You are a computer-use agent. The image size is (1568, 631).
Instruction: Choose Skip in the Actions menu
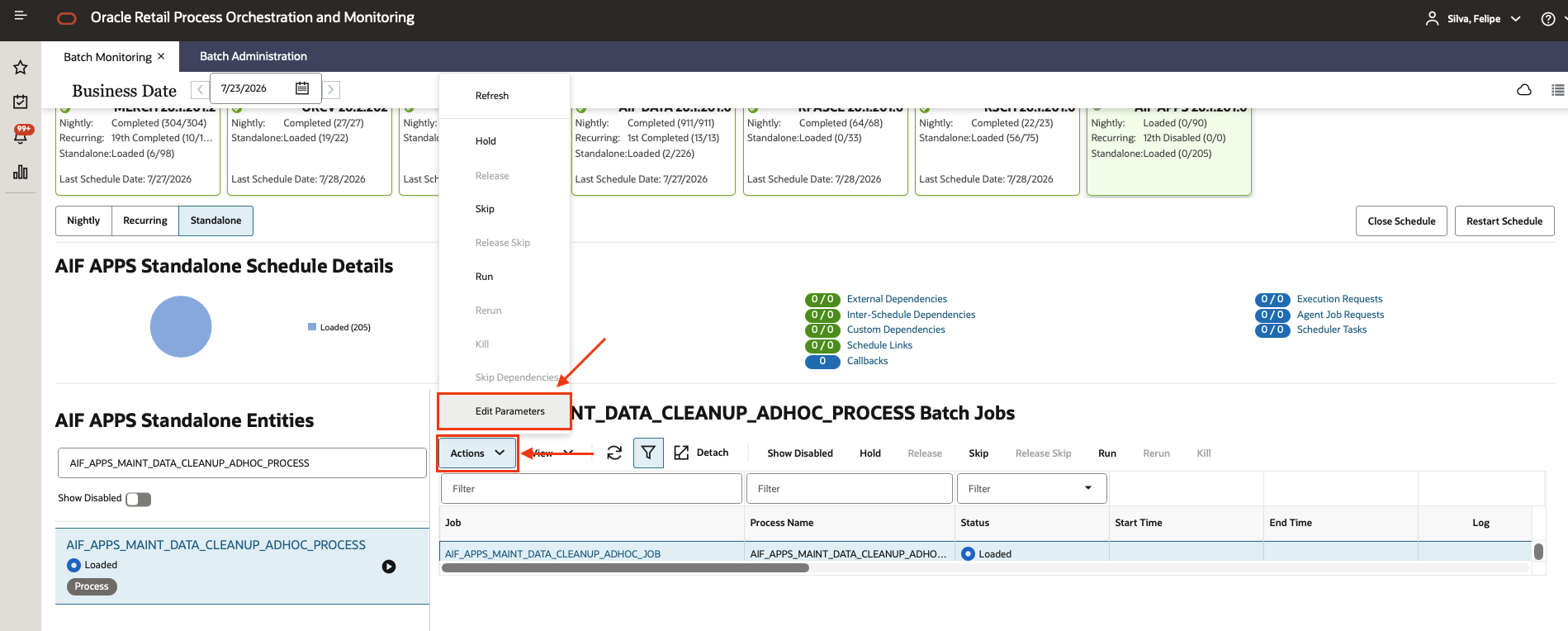tap(485, 209)
